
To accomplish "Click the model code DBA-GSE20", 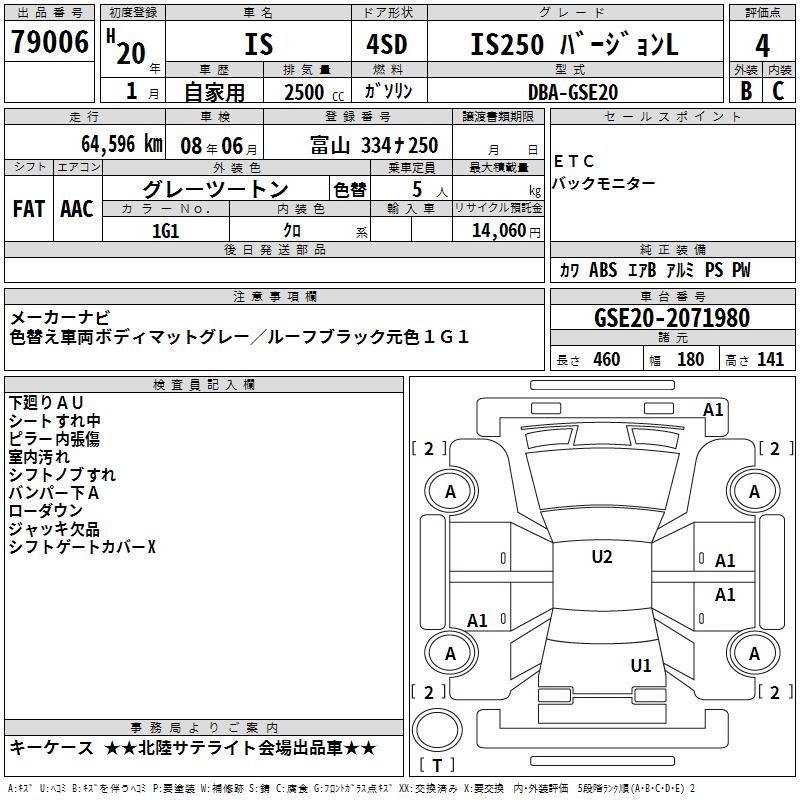I will coord(573,92).
